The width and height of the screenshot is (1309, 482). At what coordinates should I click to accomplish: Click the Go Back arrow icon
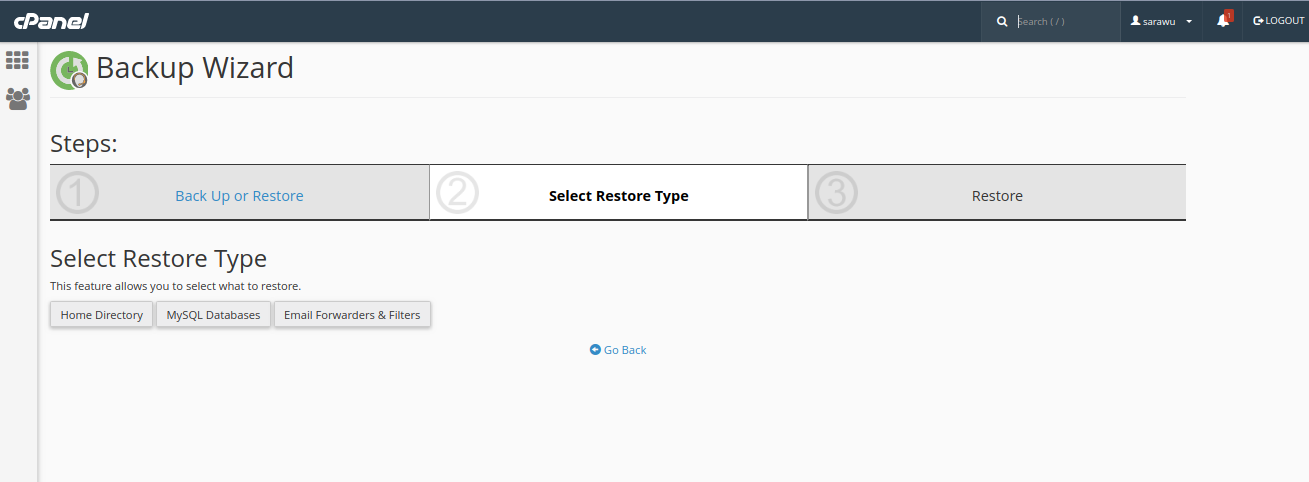tap(595, 350)
